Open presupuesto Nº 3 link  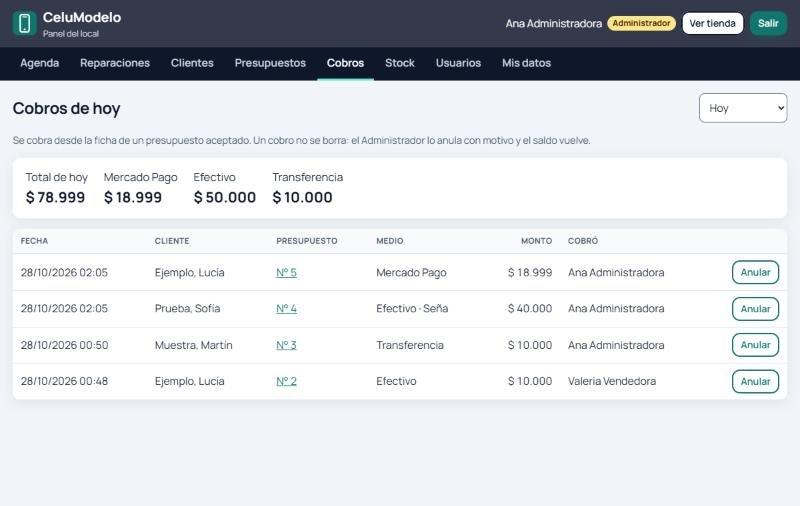tap(286, 345)
